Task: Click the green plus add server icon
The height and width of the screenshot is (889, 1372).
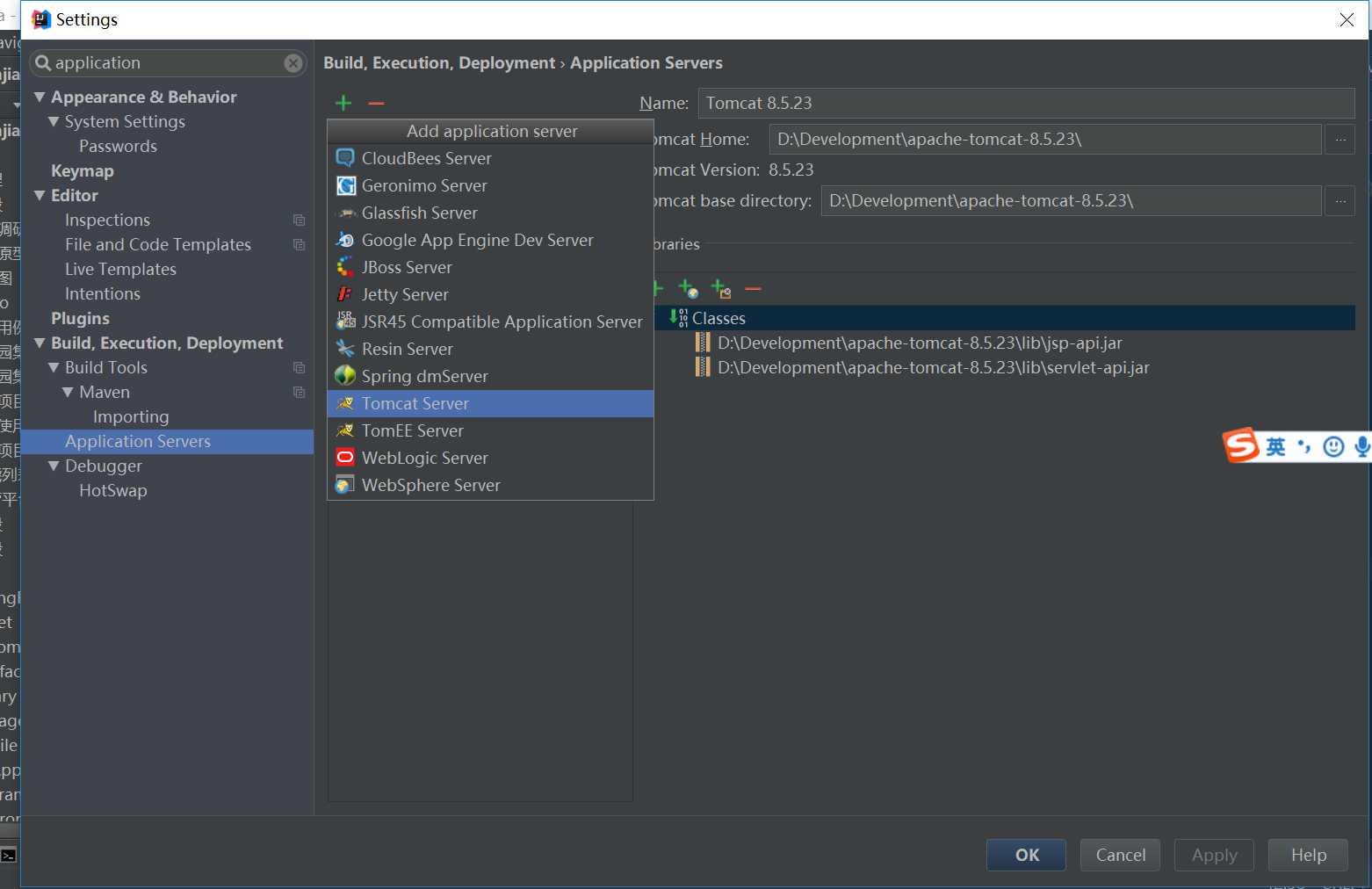Action: click(343, 103)
